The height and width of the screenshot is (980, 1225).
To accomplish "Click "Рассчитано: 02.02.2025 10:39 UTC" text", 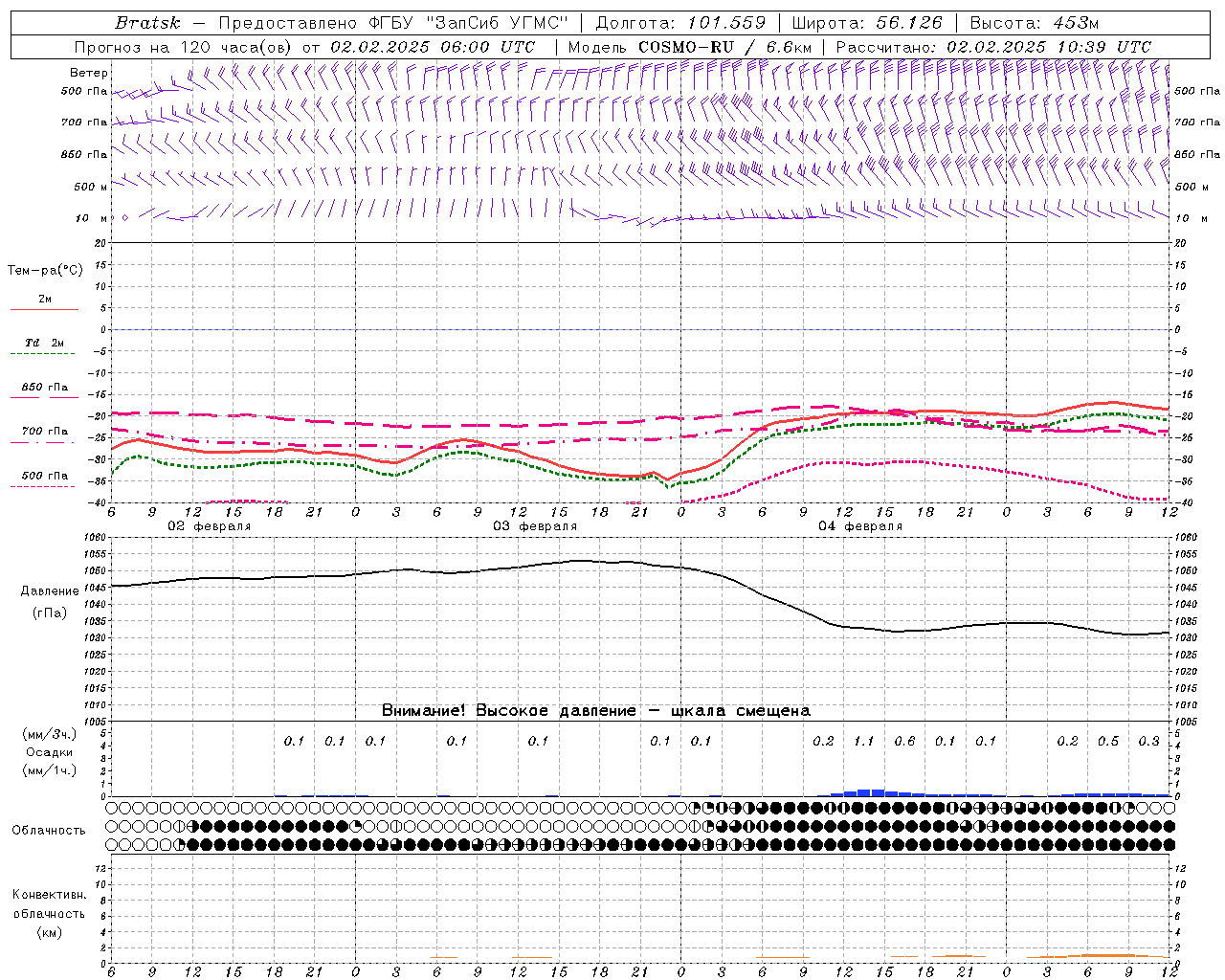I will (x=993, y=47).
